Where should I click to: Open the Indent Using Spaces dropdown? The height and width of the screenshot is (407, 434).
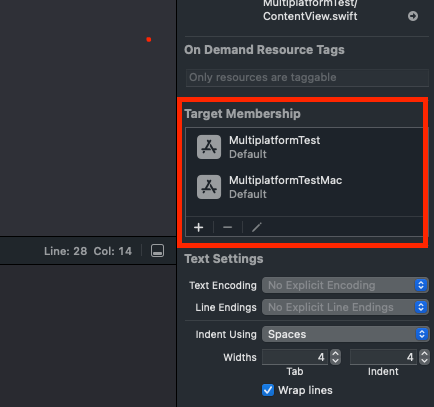click(x=345, y=334)
